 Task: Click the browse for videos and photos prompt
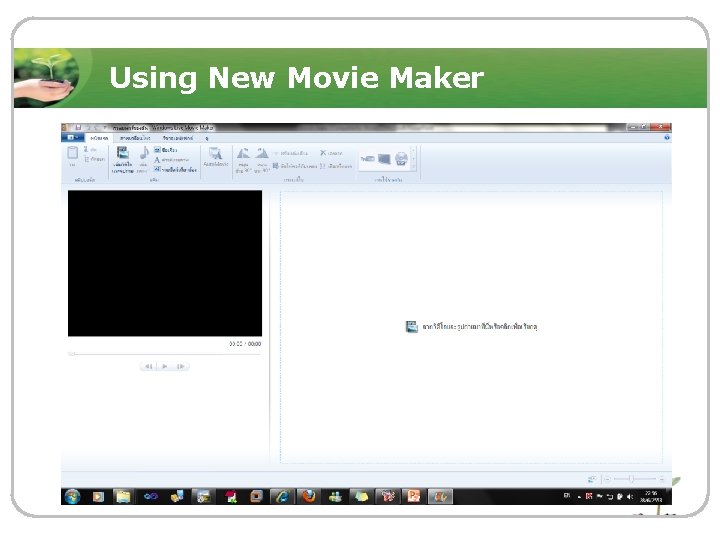pyautogui.click(x=479, y=326)
